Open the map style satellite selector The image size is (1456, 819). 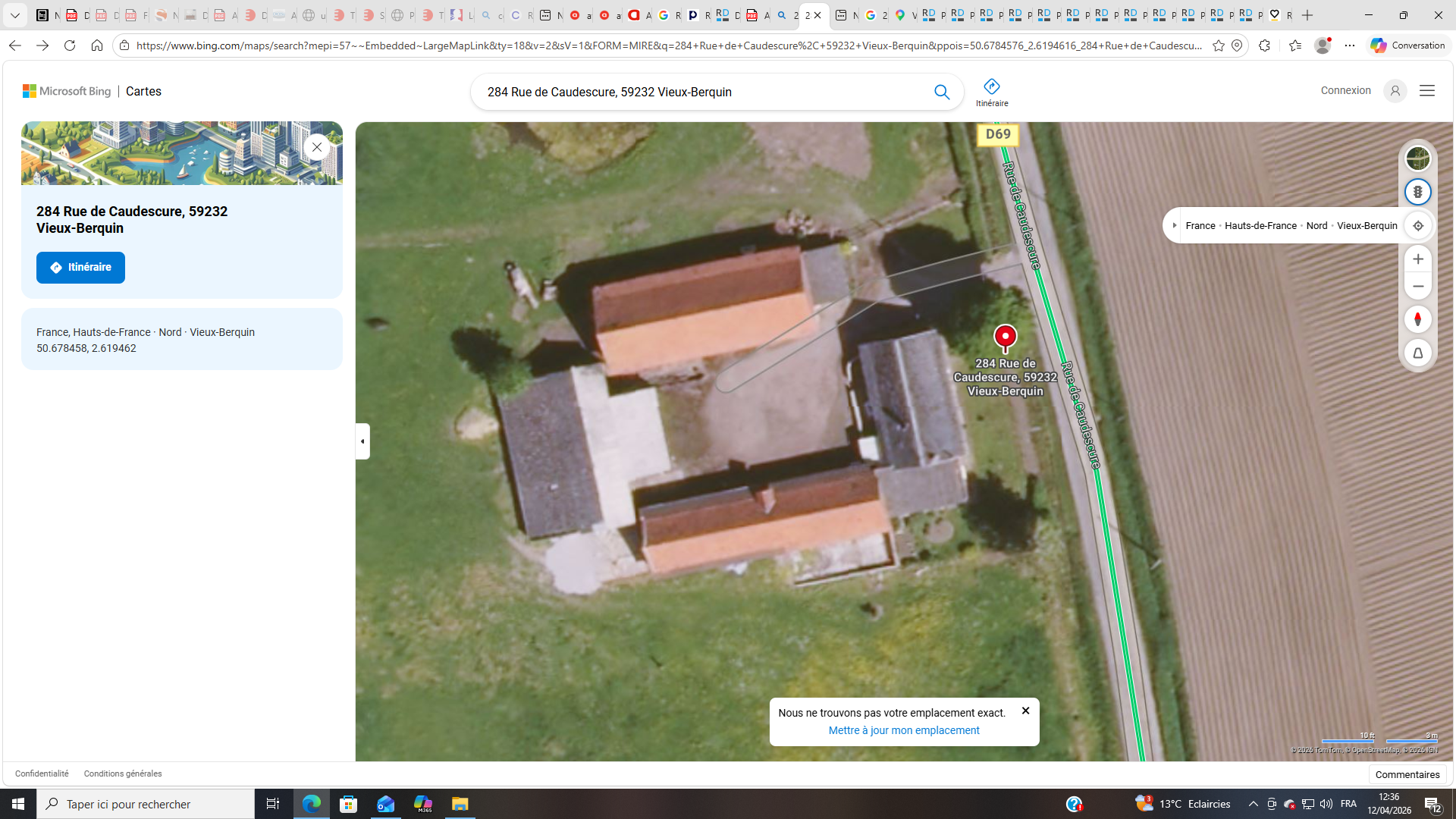[x=1417, y=158]
